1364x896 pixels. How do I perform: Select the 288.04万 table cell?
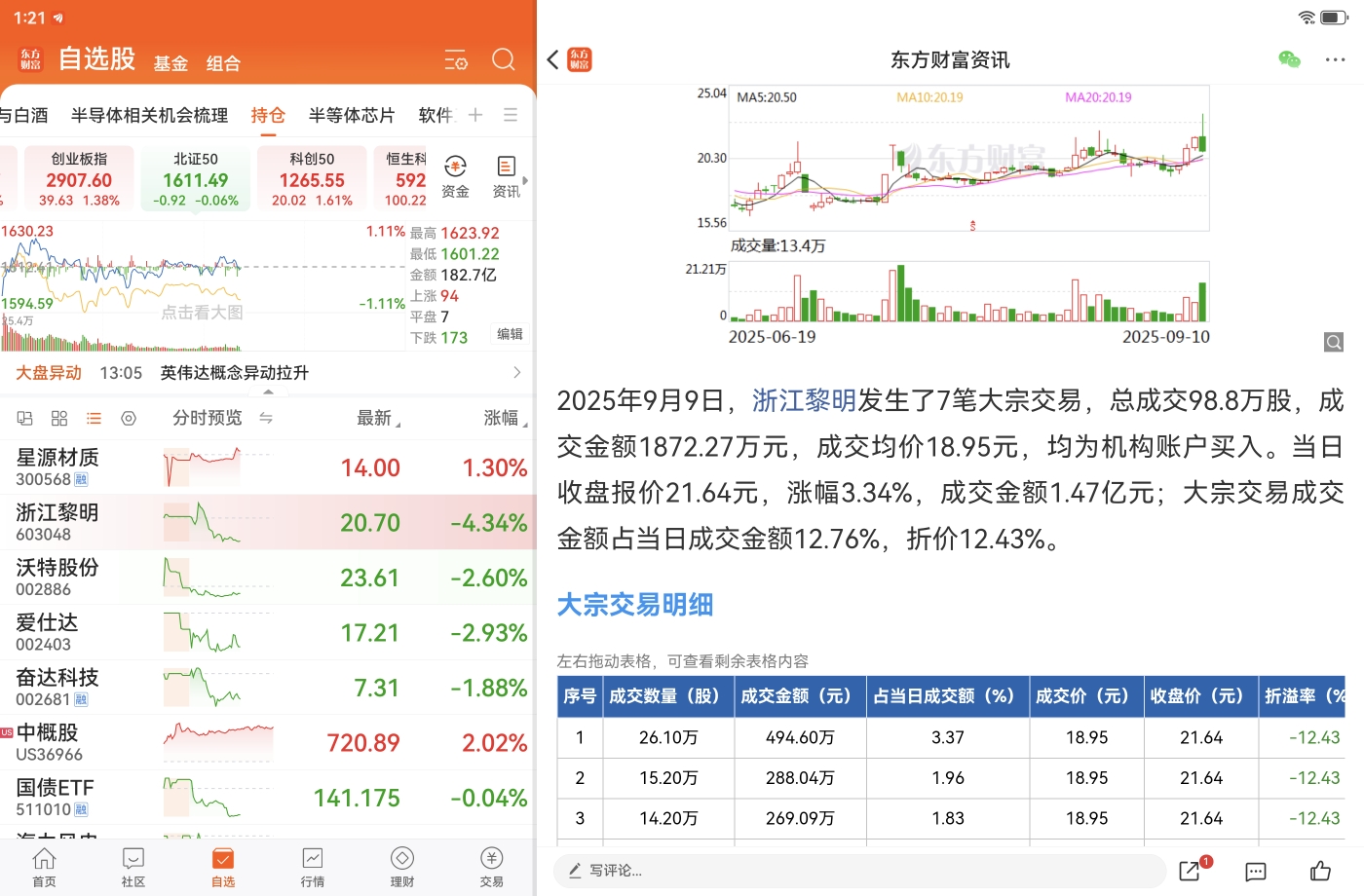[x=800, y=778]
